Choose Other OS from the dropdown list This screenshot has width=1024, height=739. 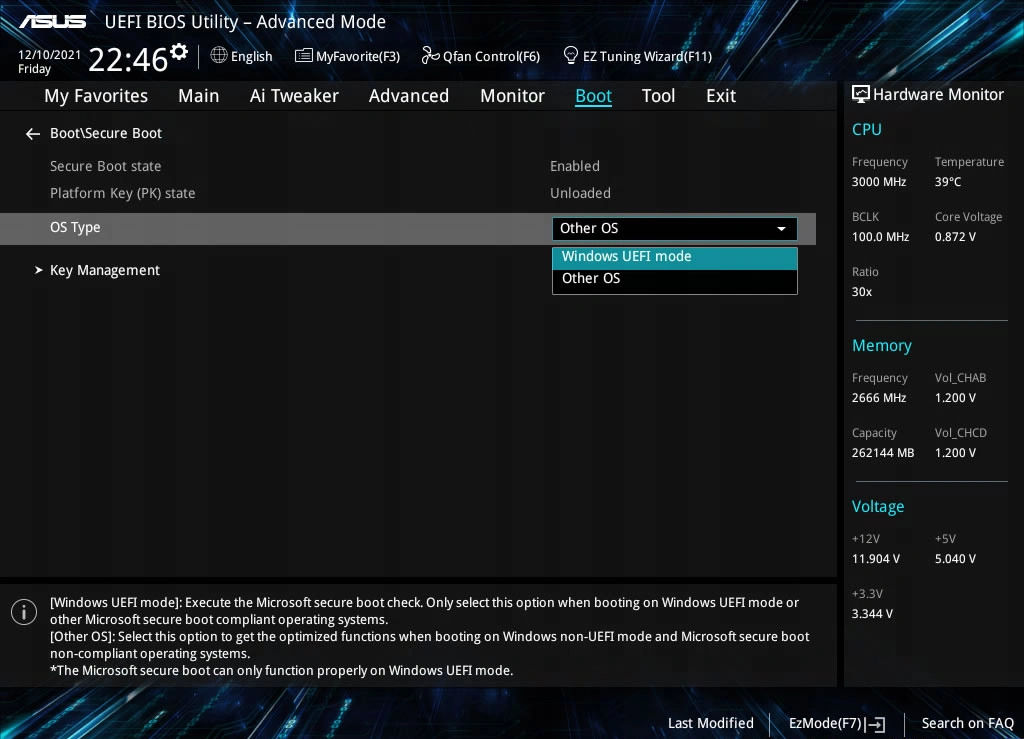(x=675, y=279)
